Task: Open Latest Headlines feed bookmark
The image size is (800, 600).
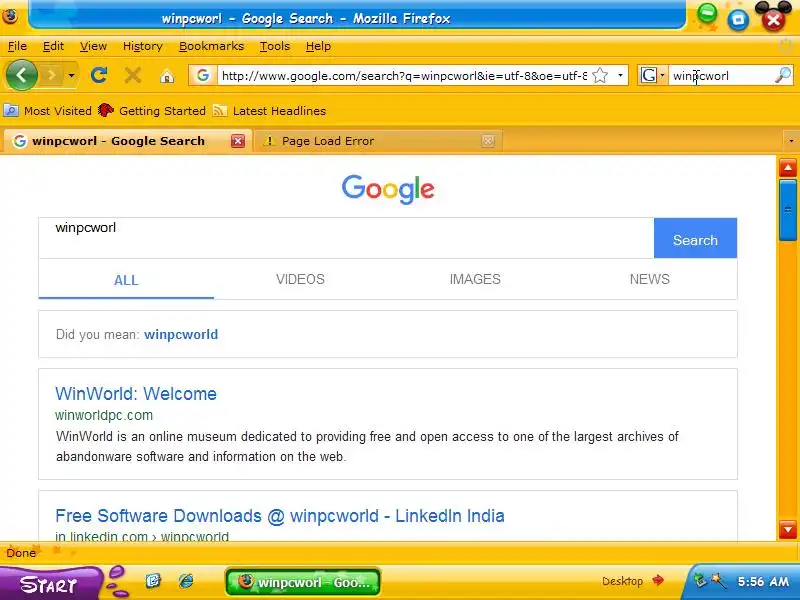Action: 269,111
